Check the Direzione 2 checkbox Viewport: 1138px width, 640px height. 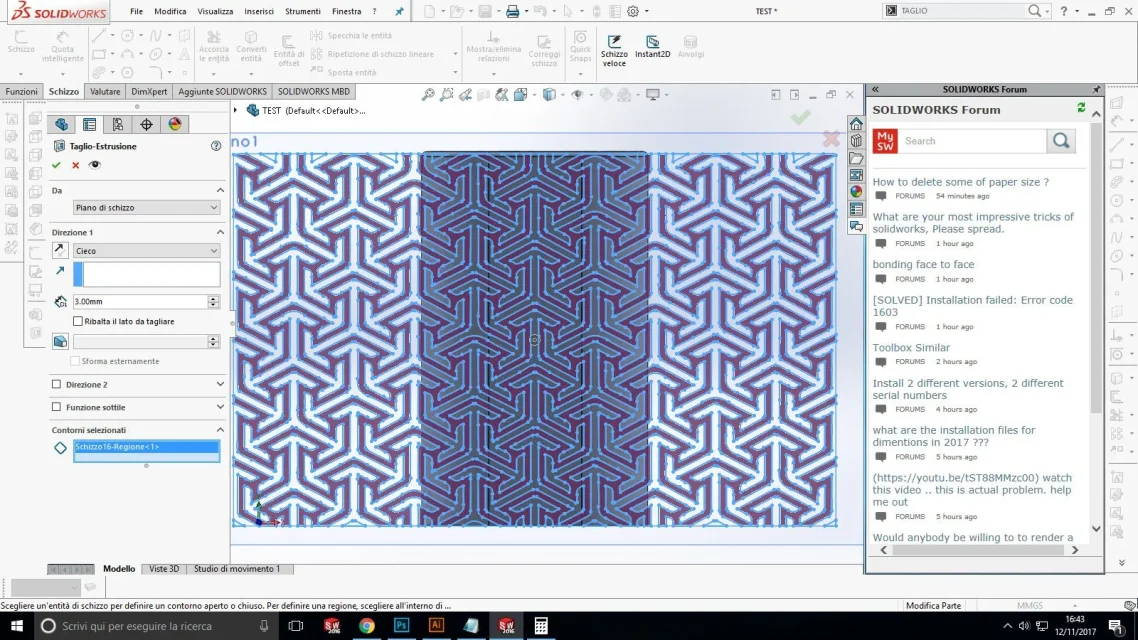56,384
